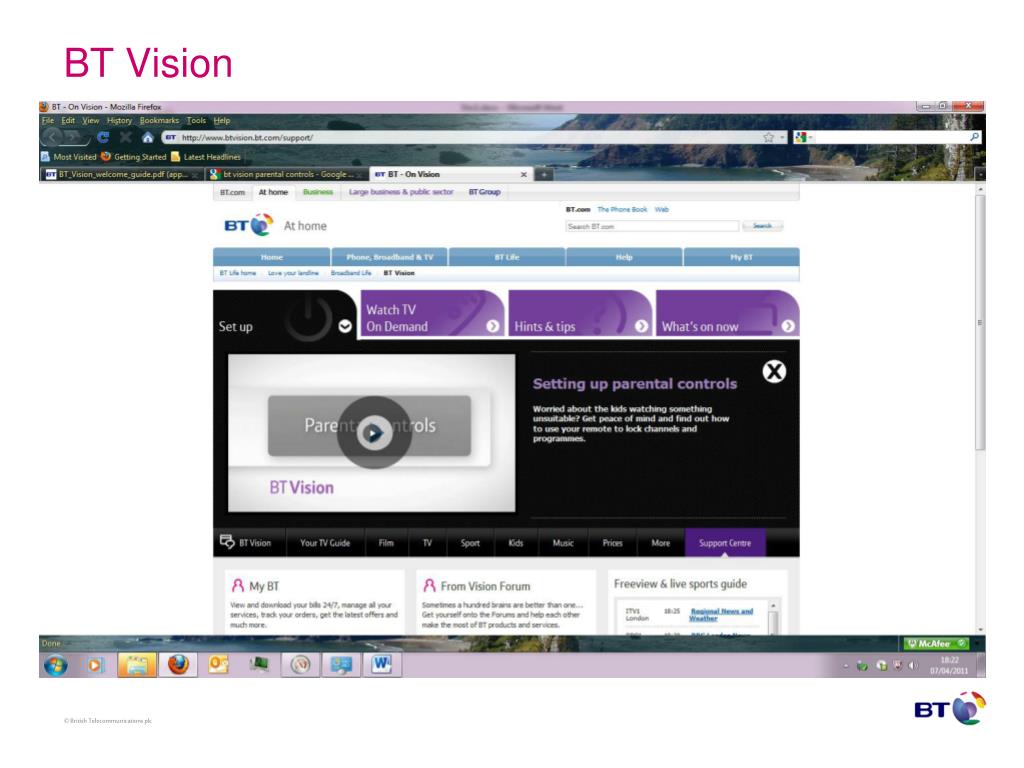Image resolution: width=1024 pixels, height=768 pixels.
Task: Open the Windows Start menu
Action: coord(56,665)
